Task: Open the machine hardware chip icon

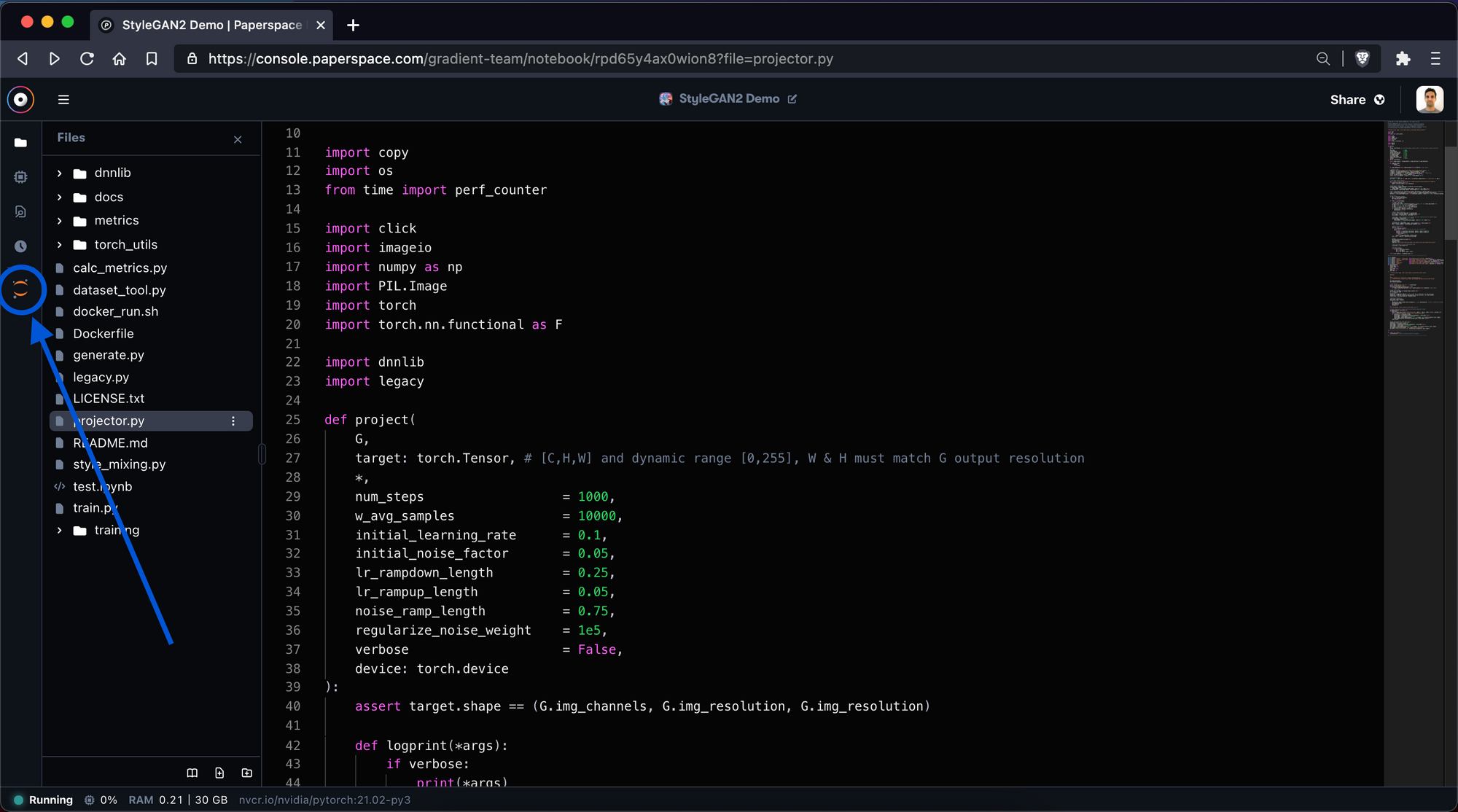Action: (x=20, y=177)
